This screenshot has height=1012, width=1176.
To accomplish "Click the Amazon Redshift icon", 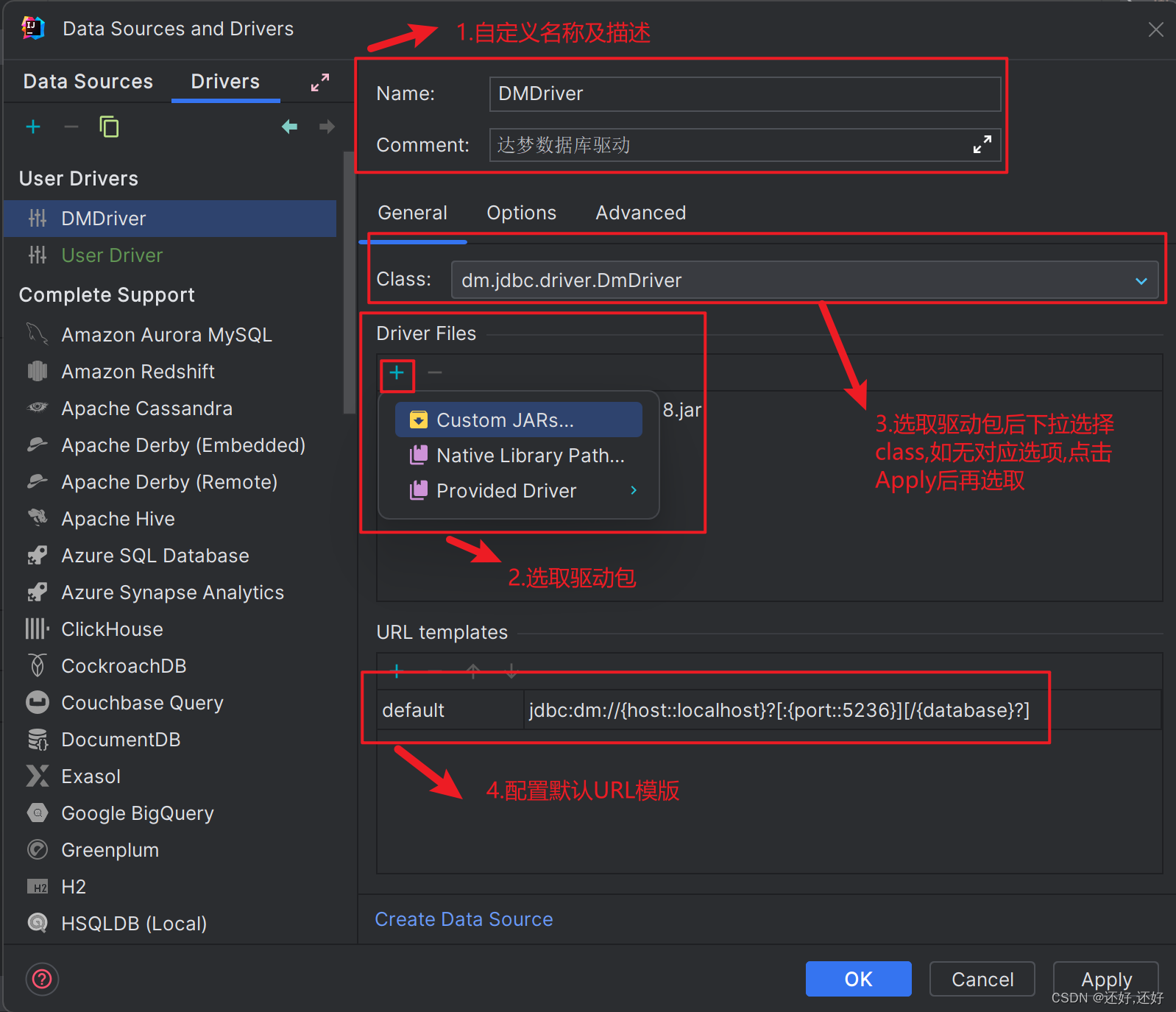I will coord(38,371).
